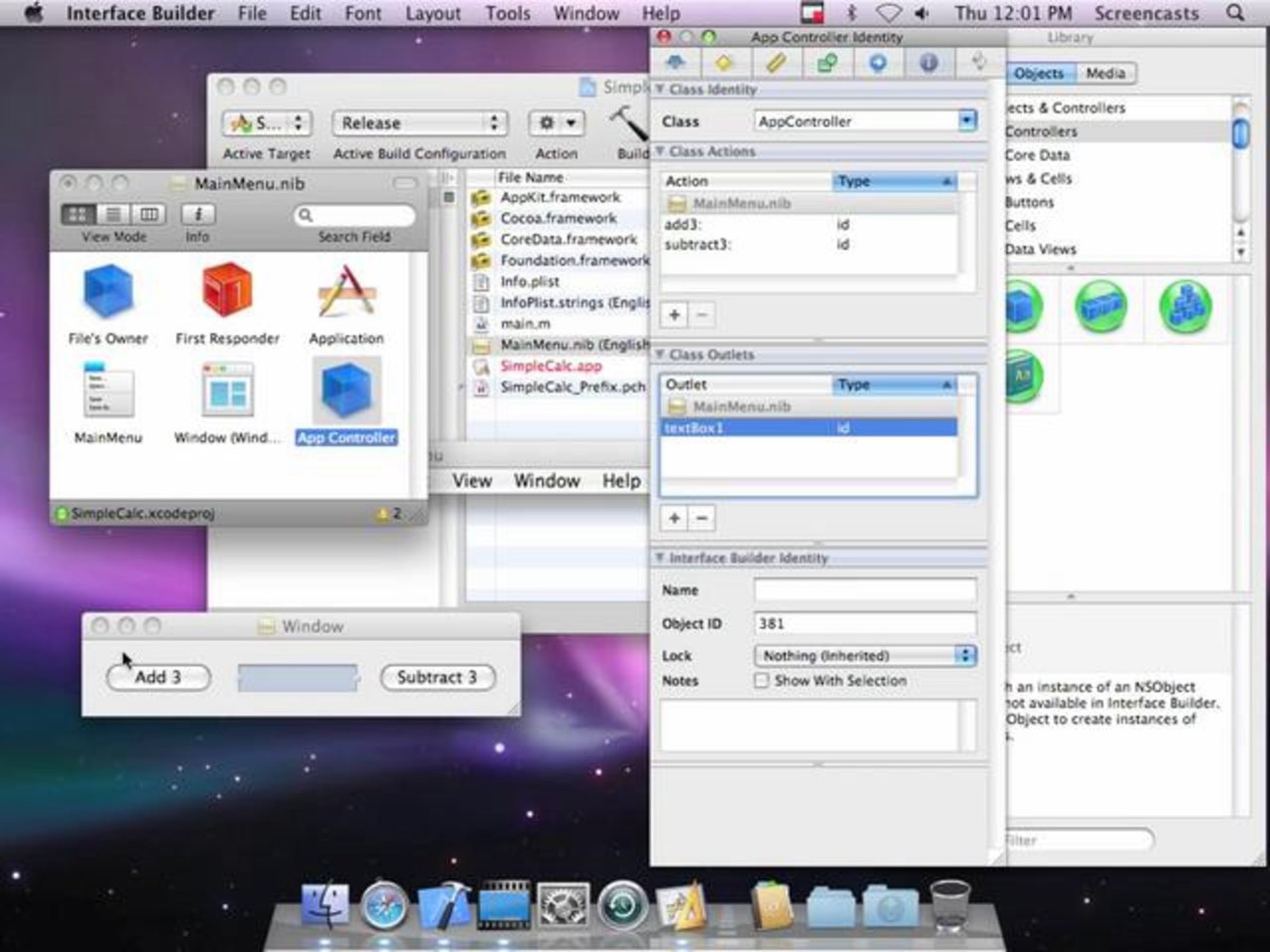
Task: Add a new class outlet with plus button
Action: 674,518
